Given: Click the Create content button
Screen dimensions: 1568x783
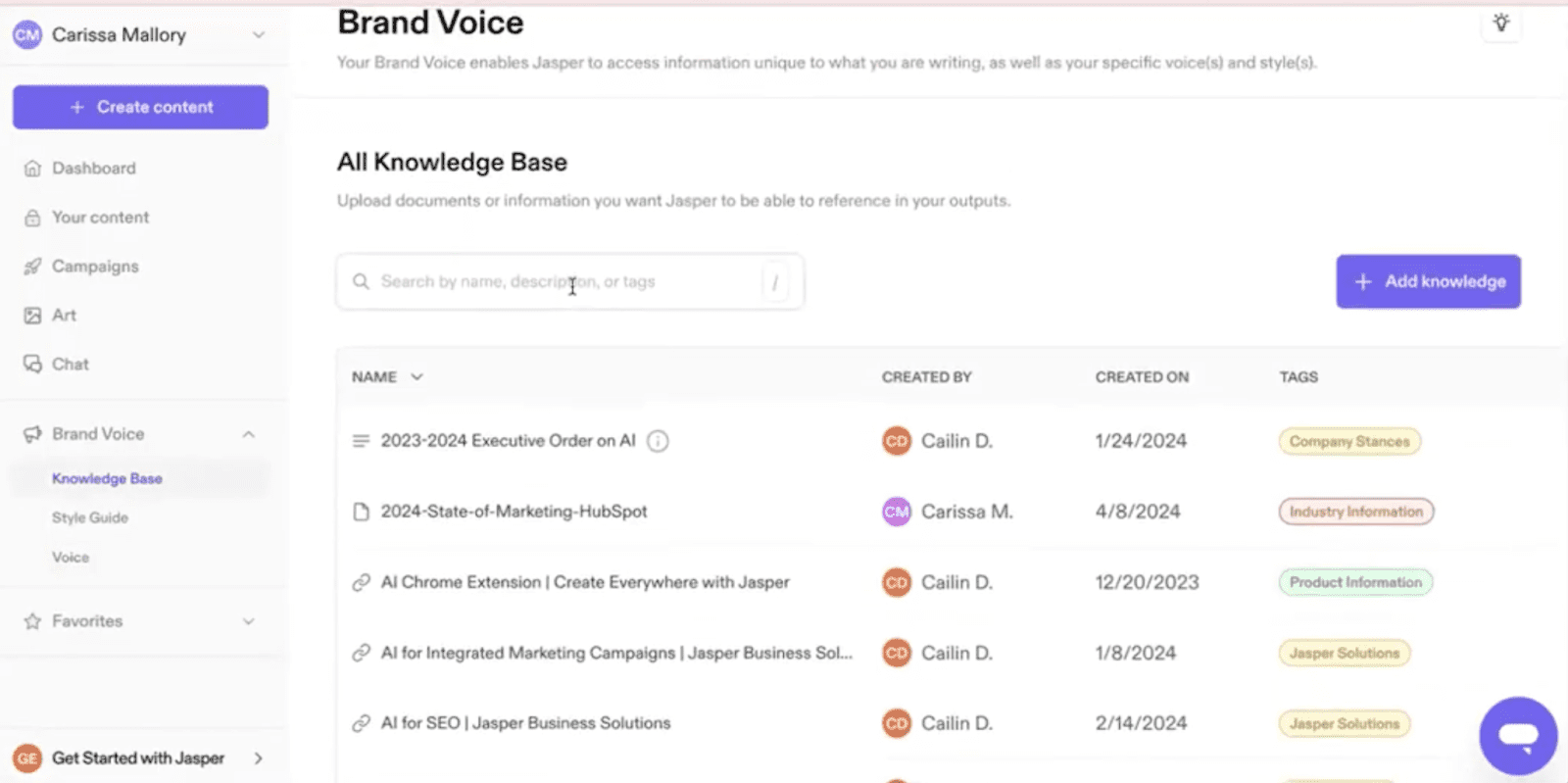Looking at the screenshot, I should click(140, 107).
